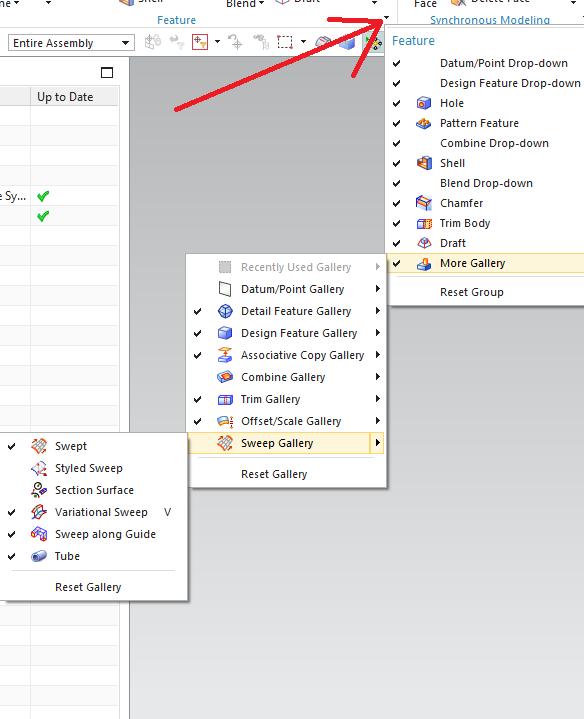This screenshot has width=584, height=719.
Task: Uncheck Blend Drop-down
Action: point(397,183)
